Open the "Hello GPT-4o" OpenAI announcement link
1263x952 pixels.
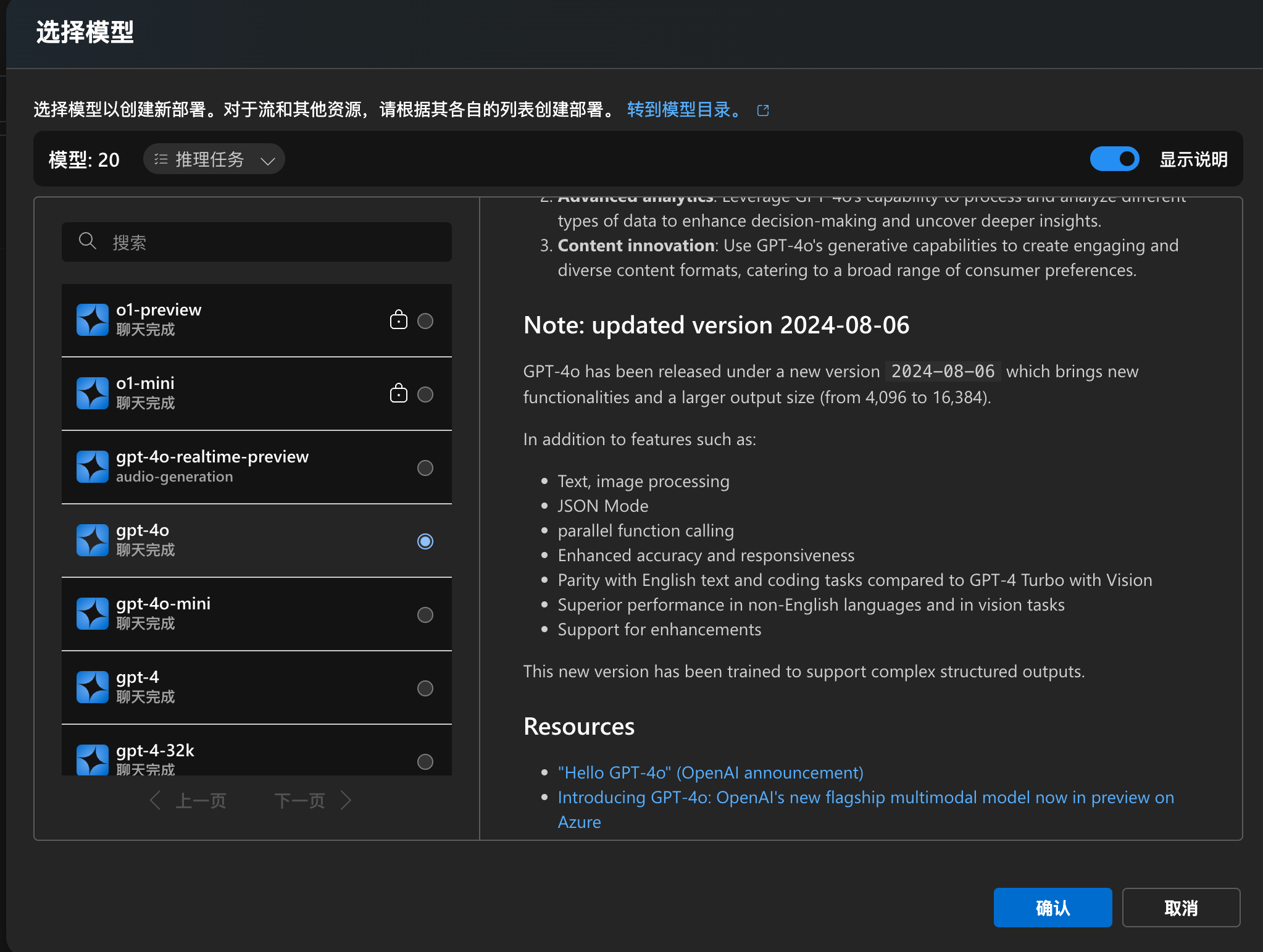[711, 773]
